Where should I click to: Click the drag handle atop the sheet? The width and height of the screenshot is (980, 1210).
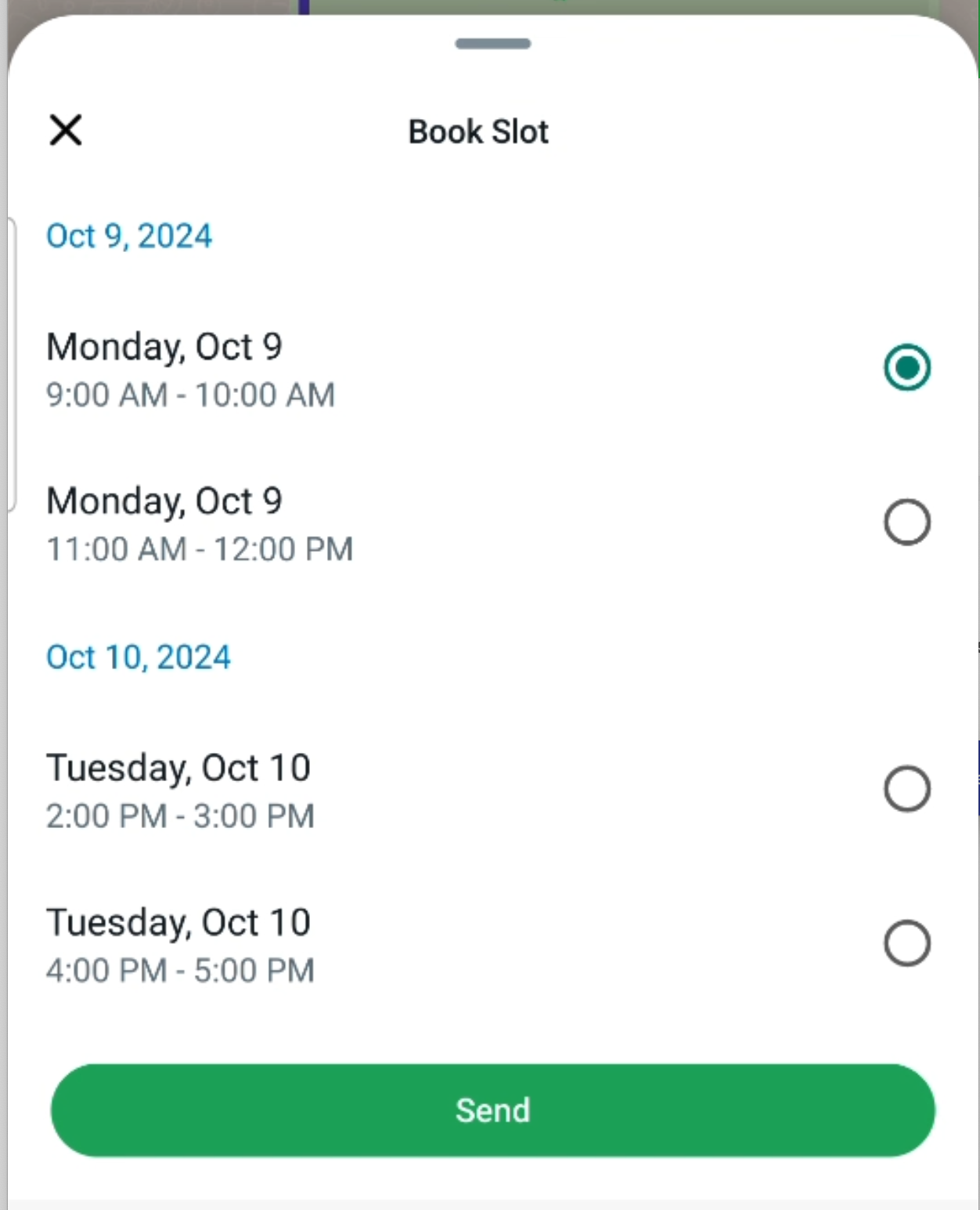pyautogui.click(x=493, y=44)
